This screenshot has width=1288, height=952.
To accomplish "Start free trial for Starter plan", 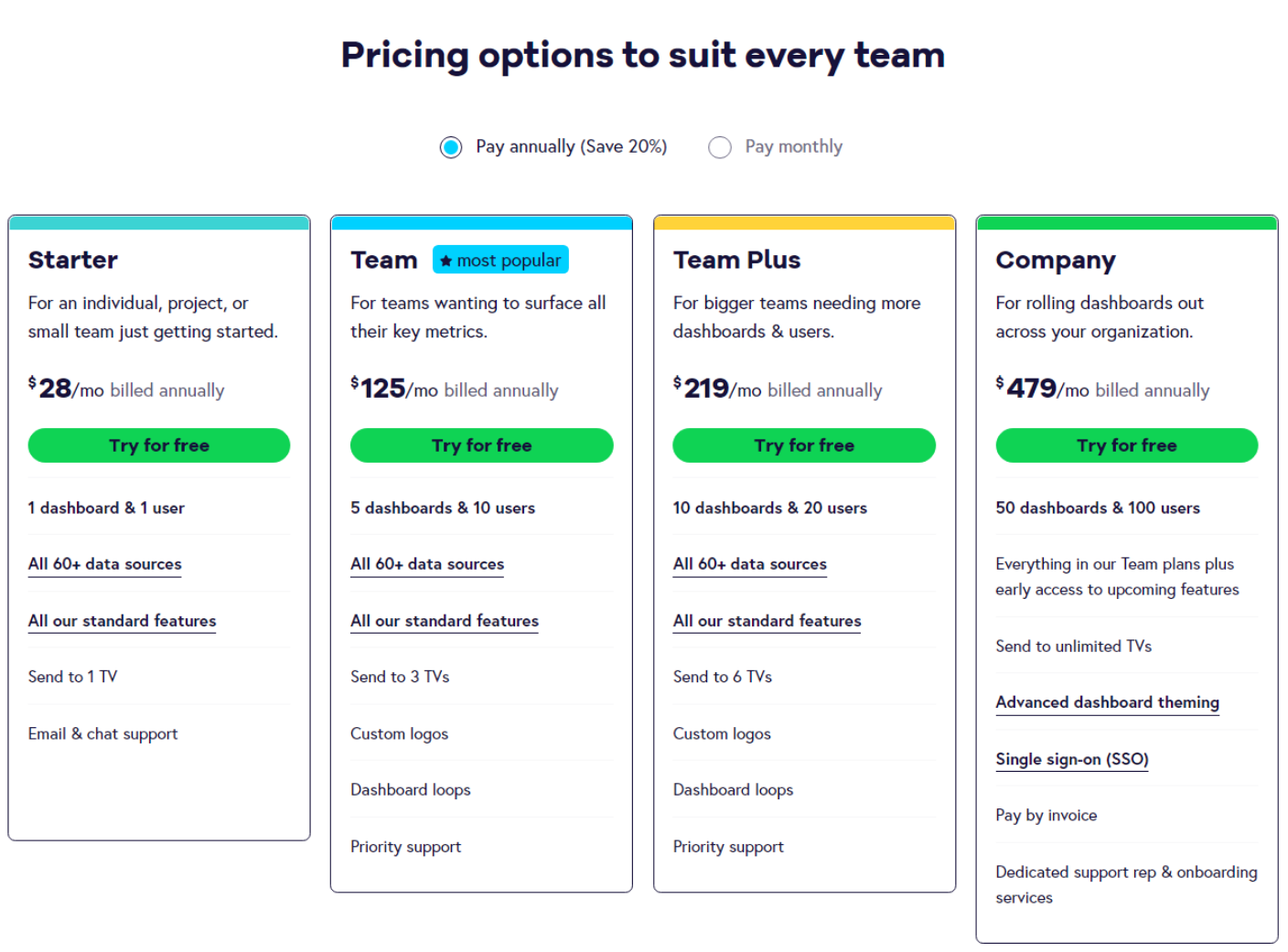I will pyautogui.click(x=159, y=445).
